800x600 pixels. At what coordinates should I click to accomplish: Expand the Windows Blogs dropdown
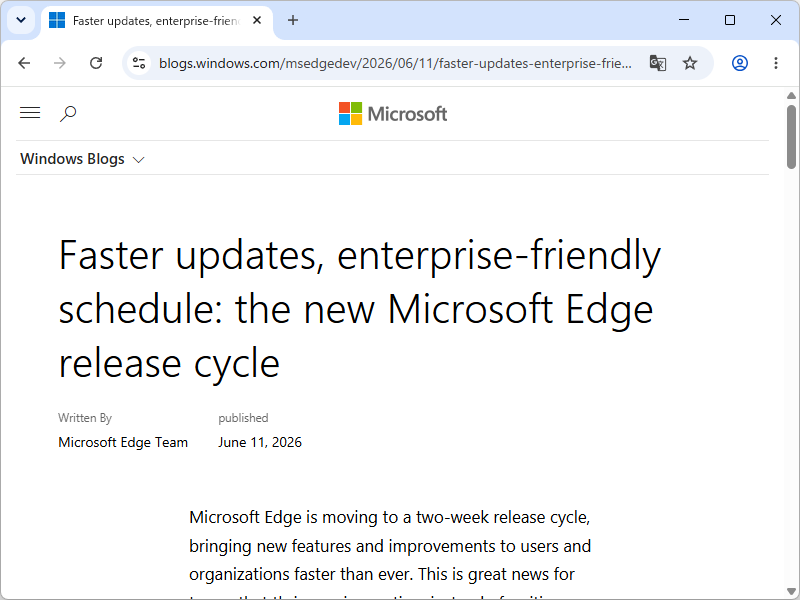pos(82,159)
